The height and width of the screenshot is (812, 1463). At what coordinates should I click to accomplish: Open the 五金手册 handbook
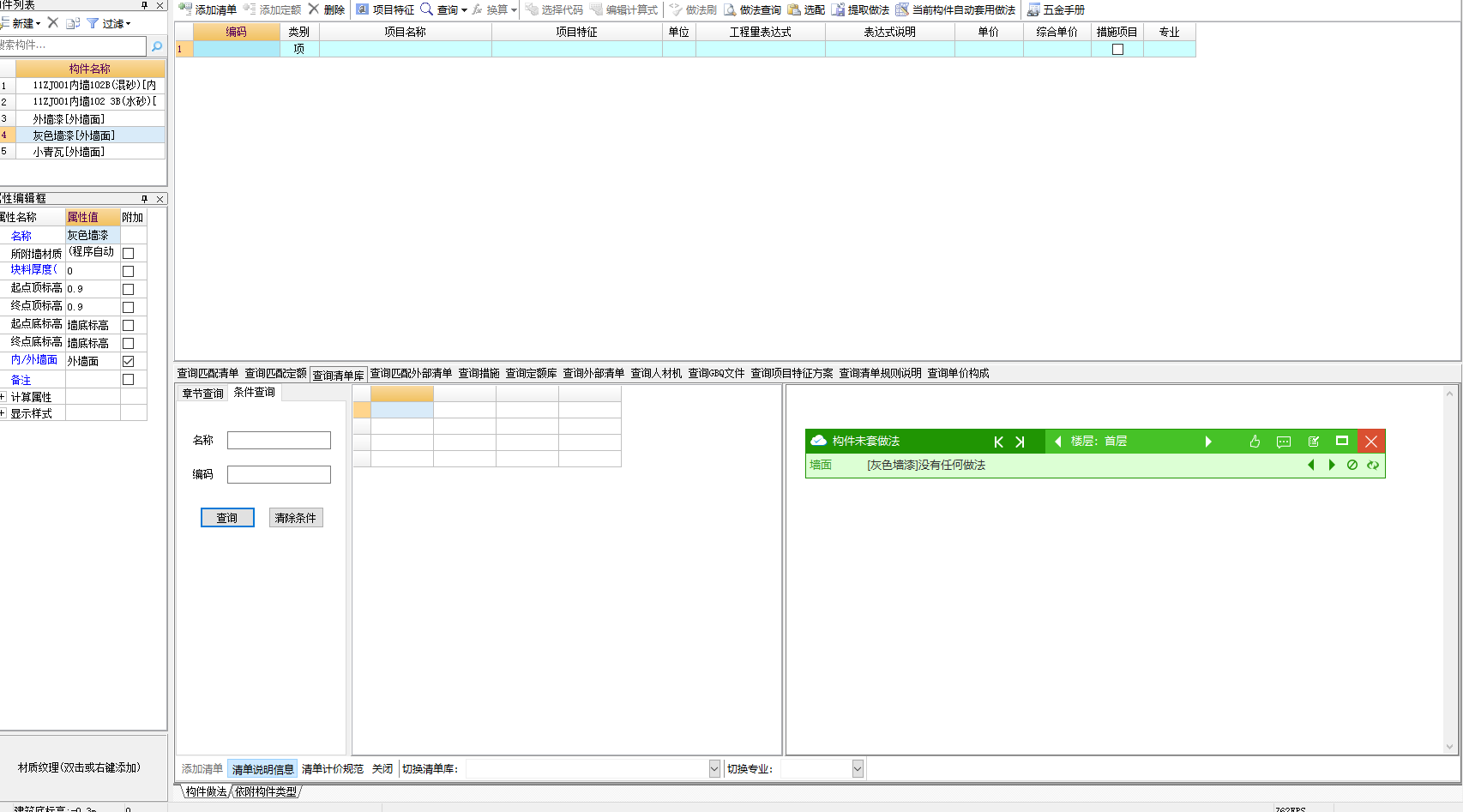click(1056, 9)
